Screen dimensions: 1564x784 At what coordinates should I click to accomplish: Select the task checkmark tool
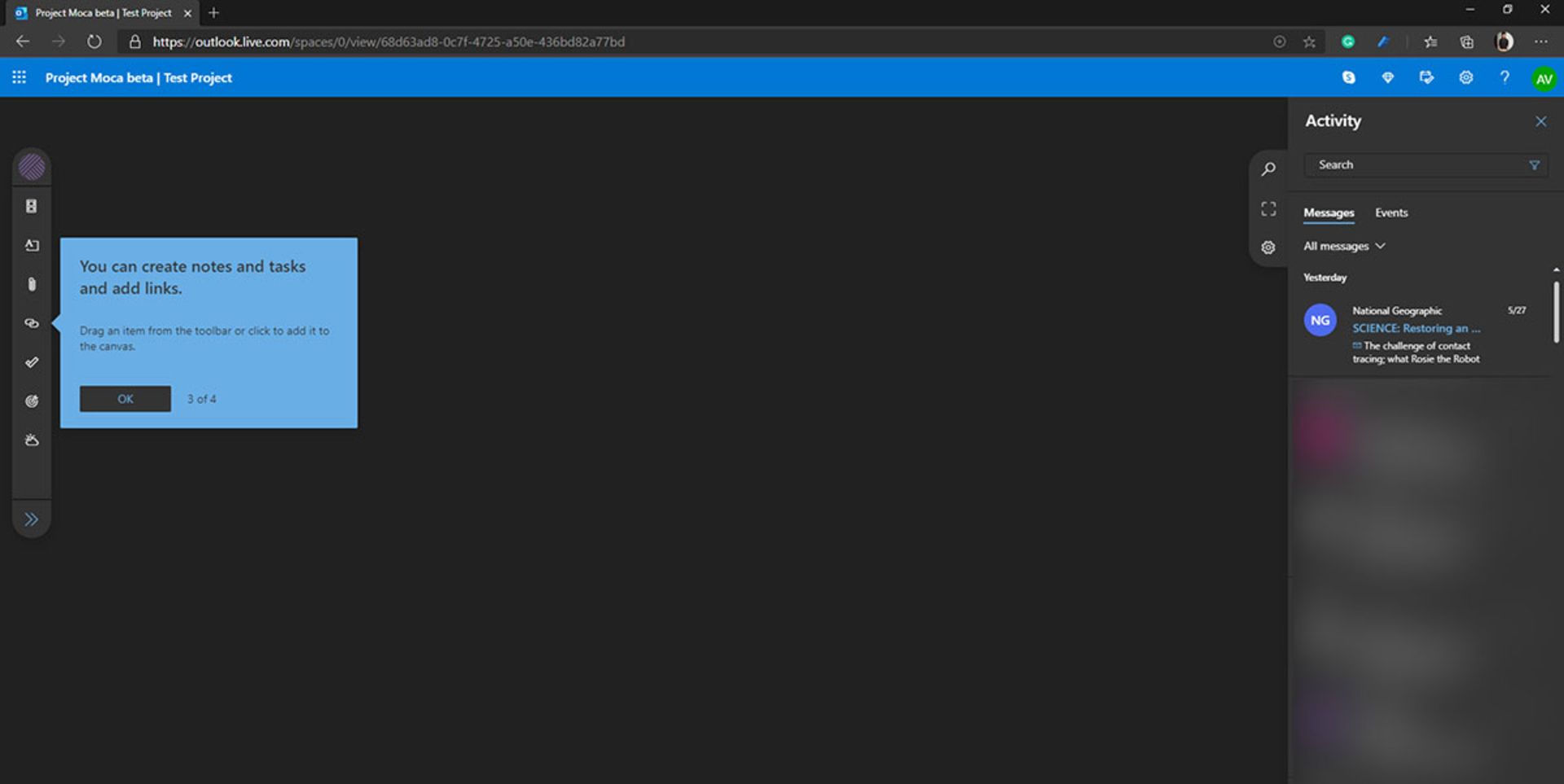coord(32,362)
